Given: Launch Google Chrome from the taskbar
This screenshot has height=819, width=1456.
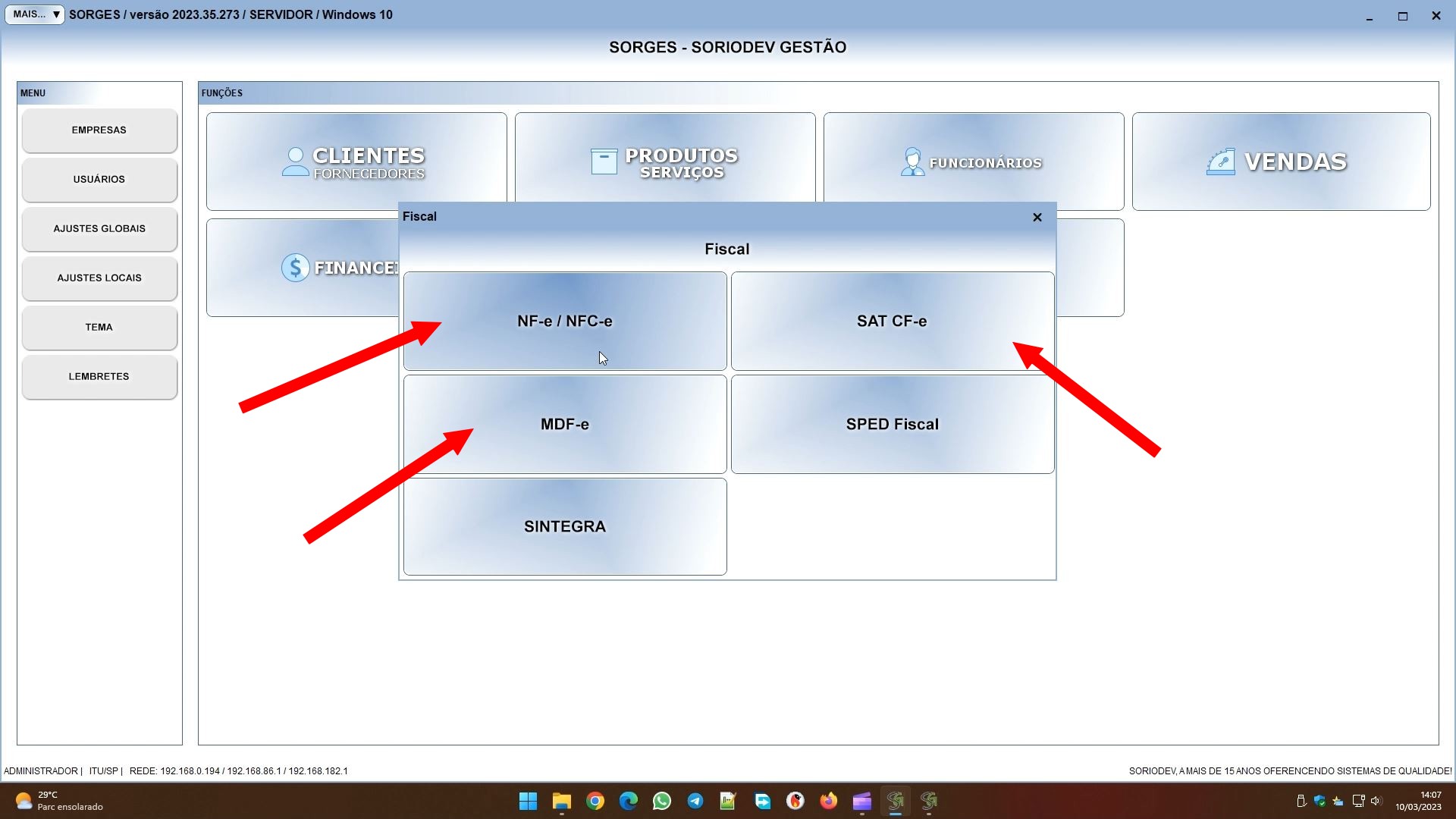Looking at the screenshot, I should pos(595,801).
